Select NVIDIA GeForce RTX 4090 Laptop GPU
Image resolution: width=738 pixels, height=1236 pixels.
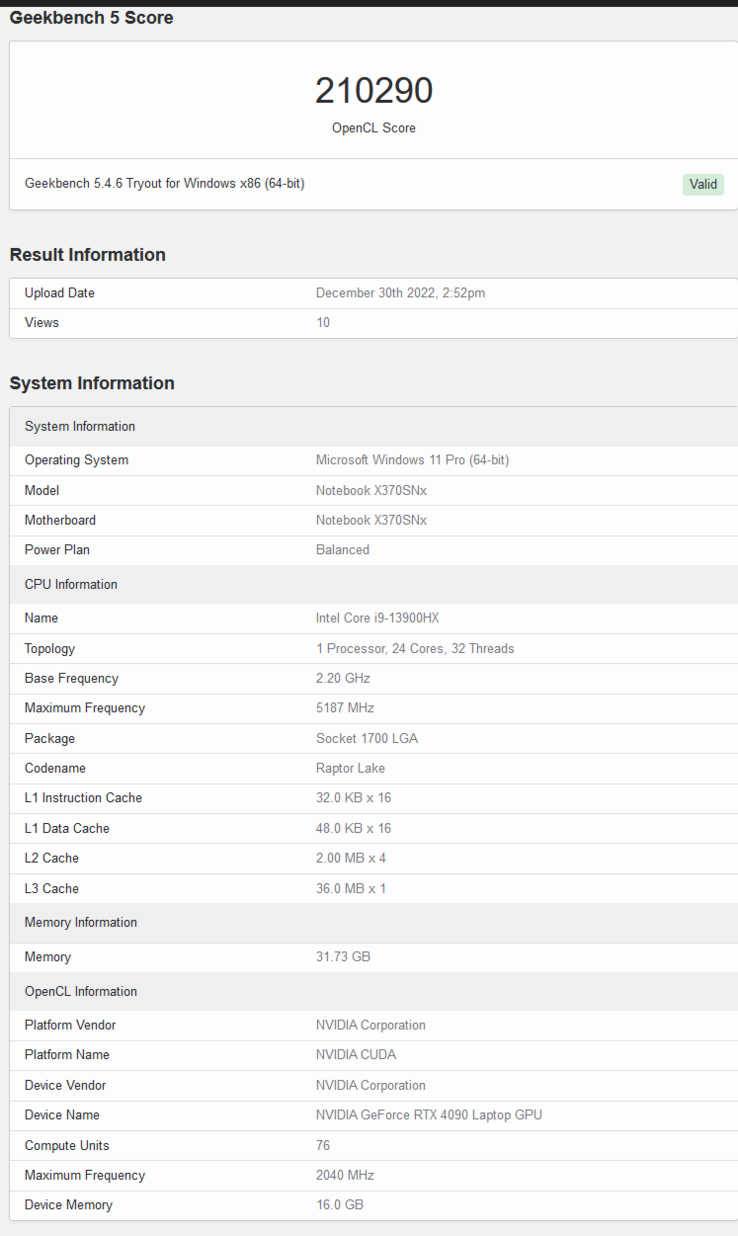tap(429, 1114)
